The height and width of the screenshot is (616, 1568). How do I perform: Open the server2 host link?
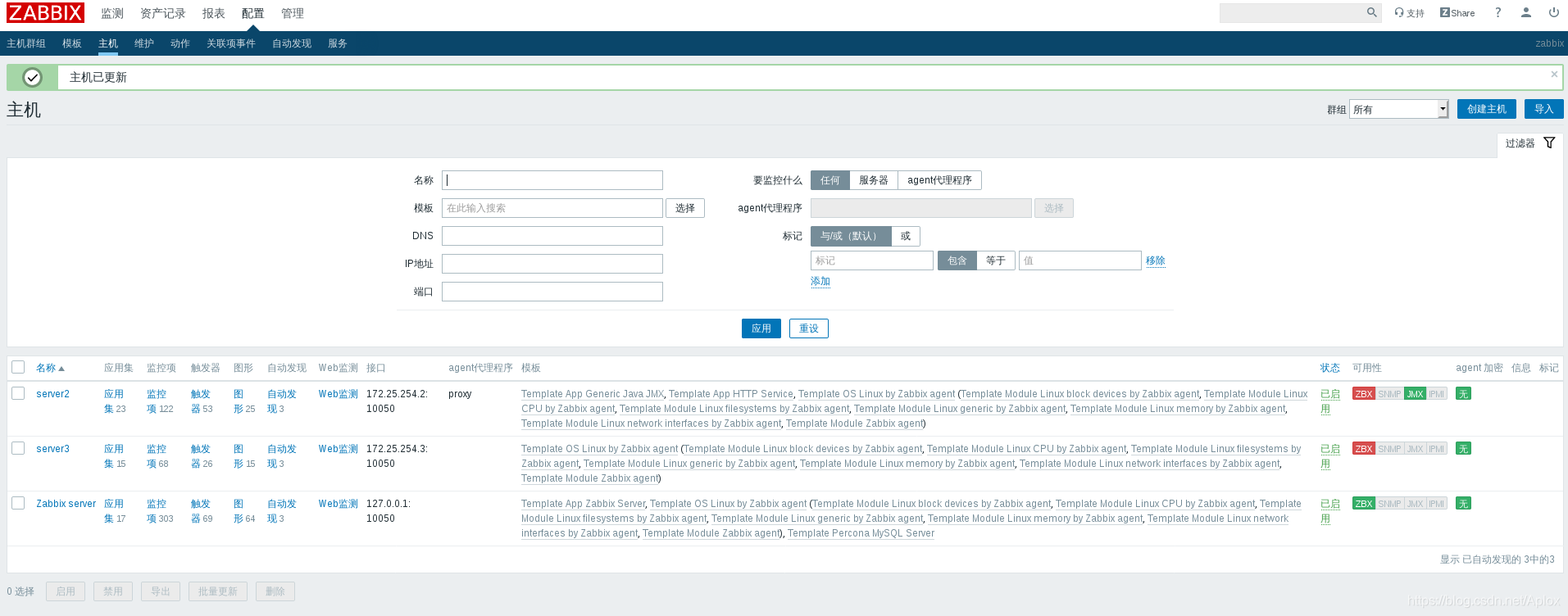[52, 394]
